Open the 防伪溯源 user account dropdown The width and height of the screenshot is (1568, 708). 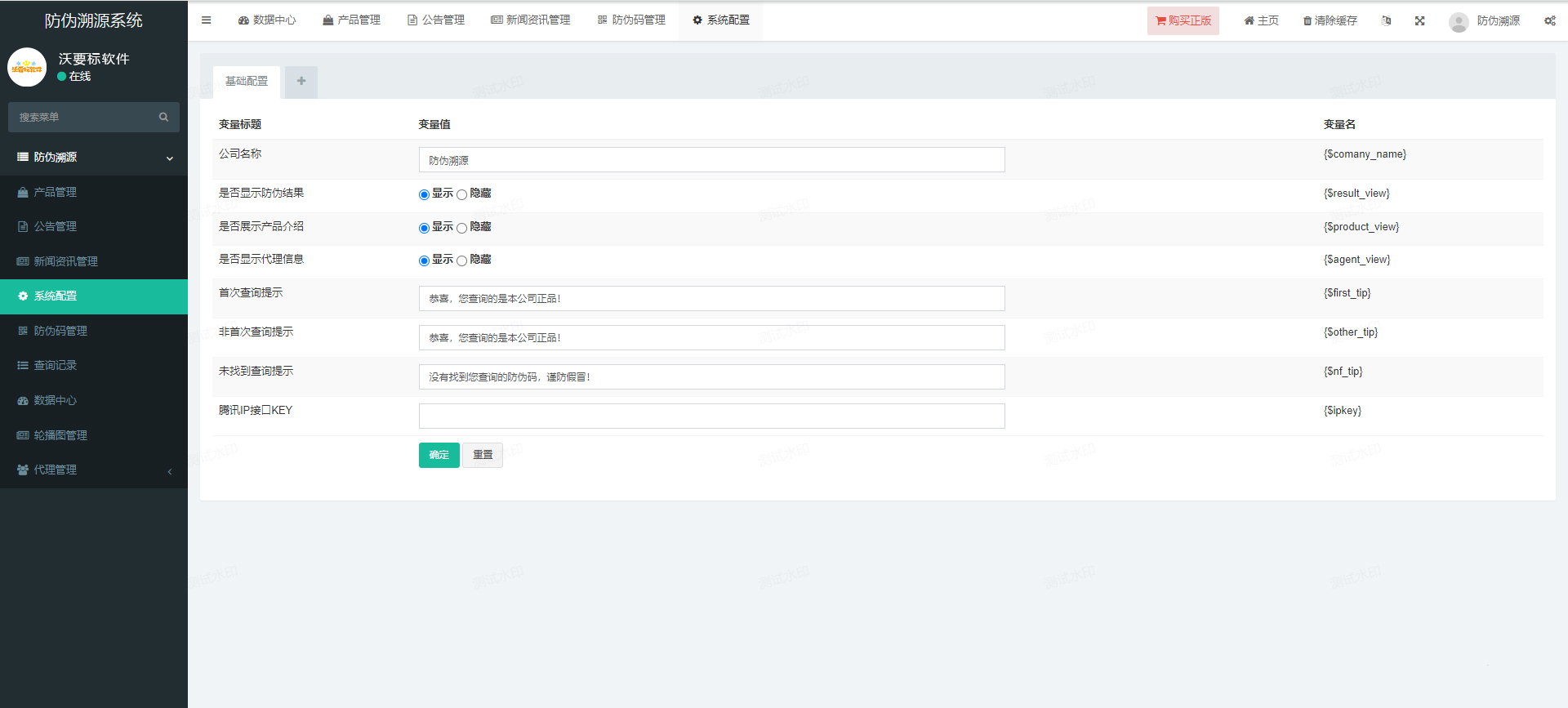coord(1485,21)
